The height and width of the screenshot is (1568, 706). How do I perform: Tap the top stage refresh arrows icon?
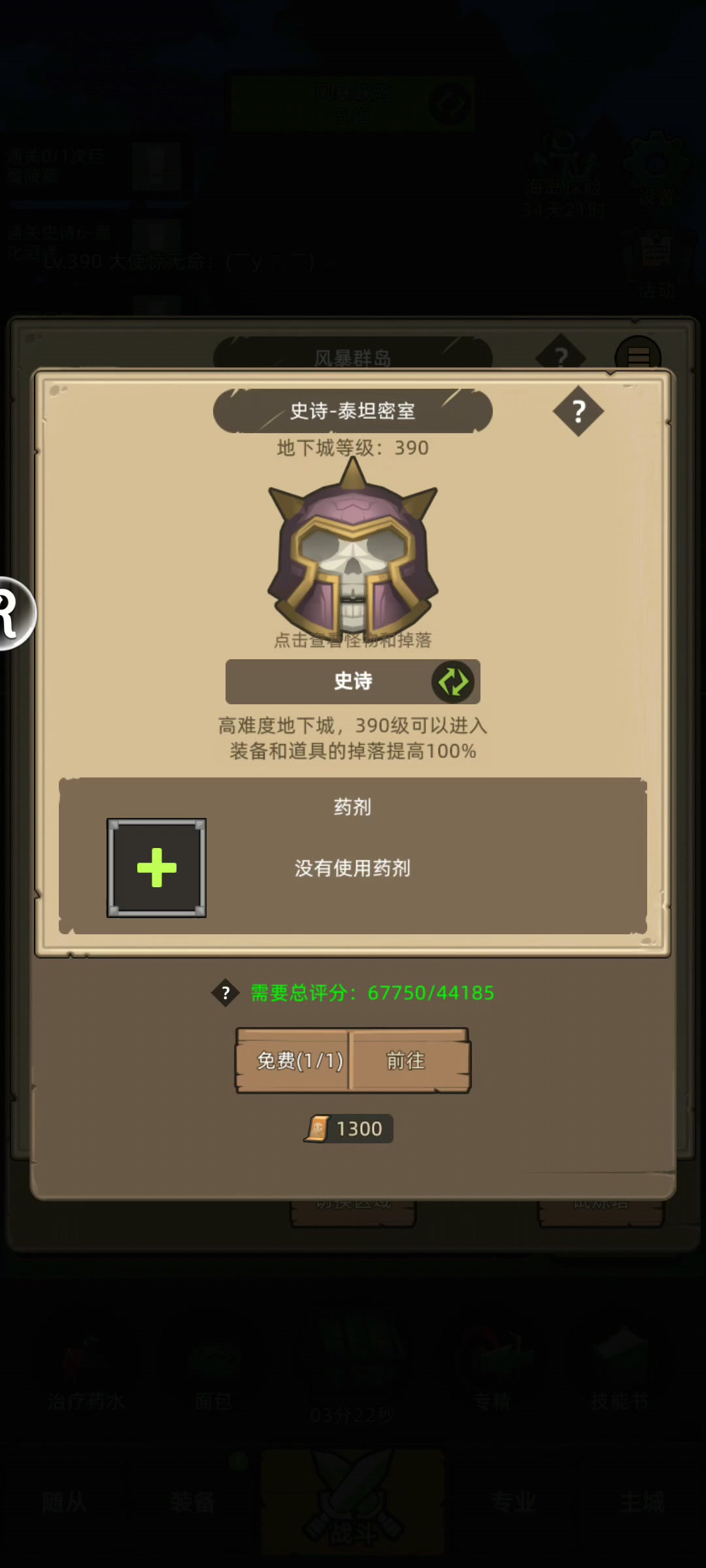pos(450,104)
